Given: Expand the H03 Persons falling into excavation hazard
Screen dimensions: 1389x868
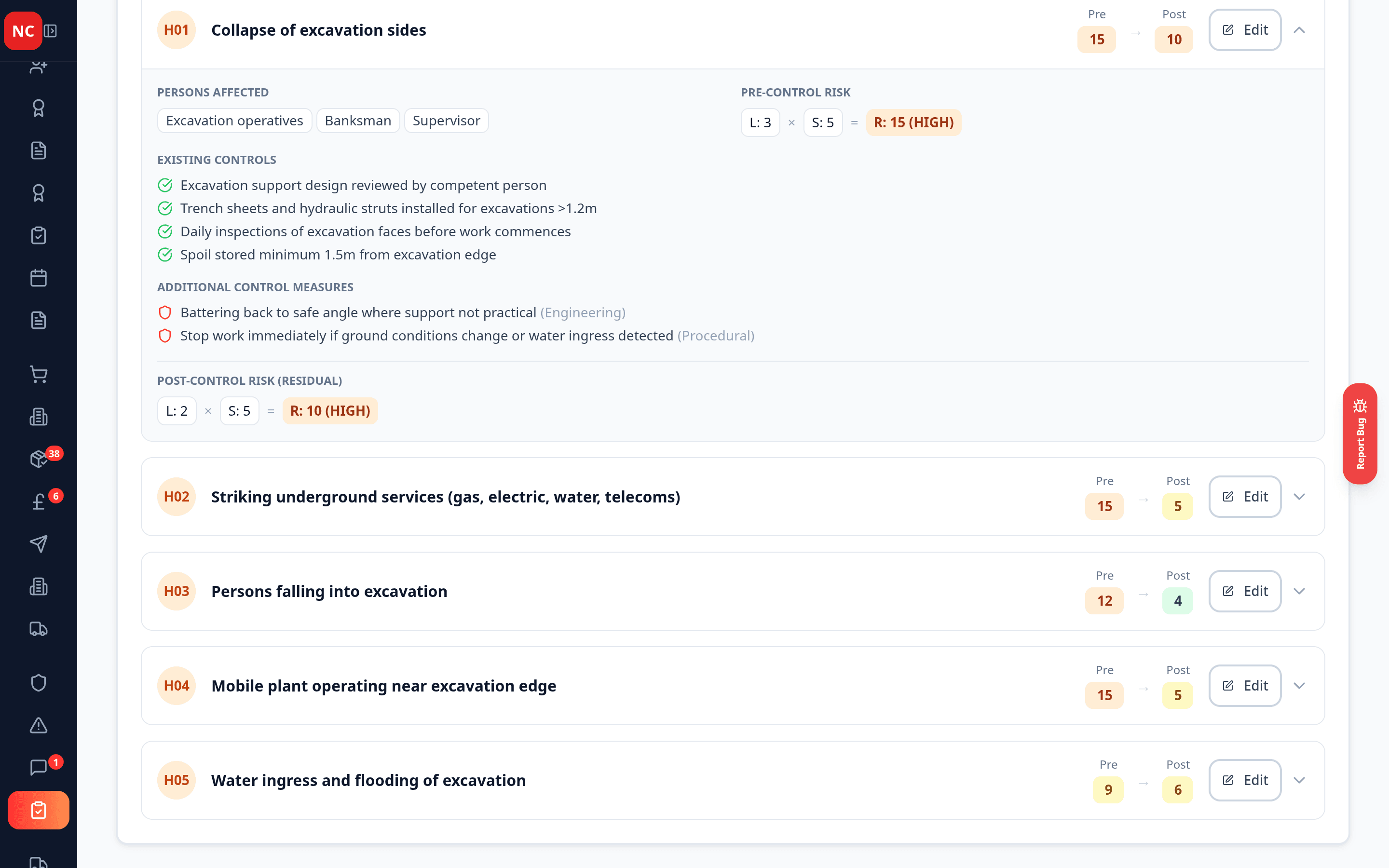Looking at the screenshot, I should (x=1299, y=591).
